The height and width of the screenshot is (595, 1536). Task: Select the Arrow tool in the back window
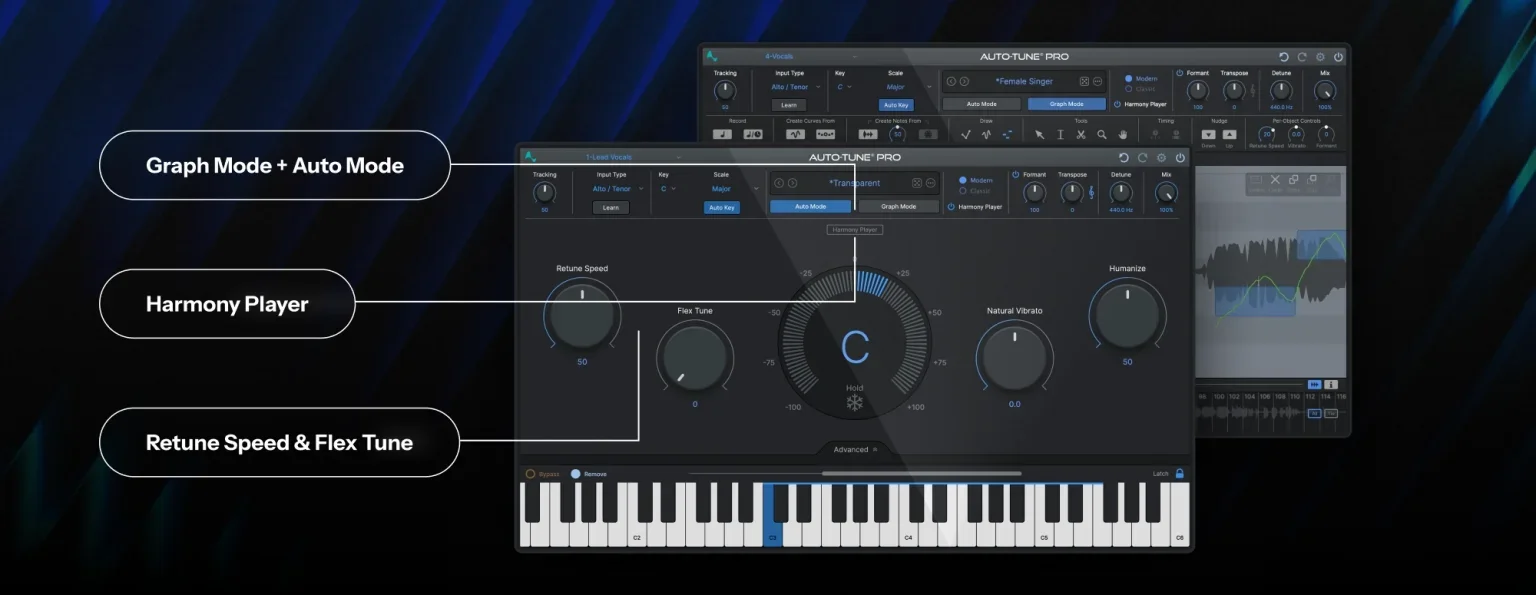click(x=1039, y=134)
